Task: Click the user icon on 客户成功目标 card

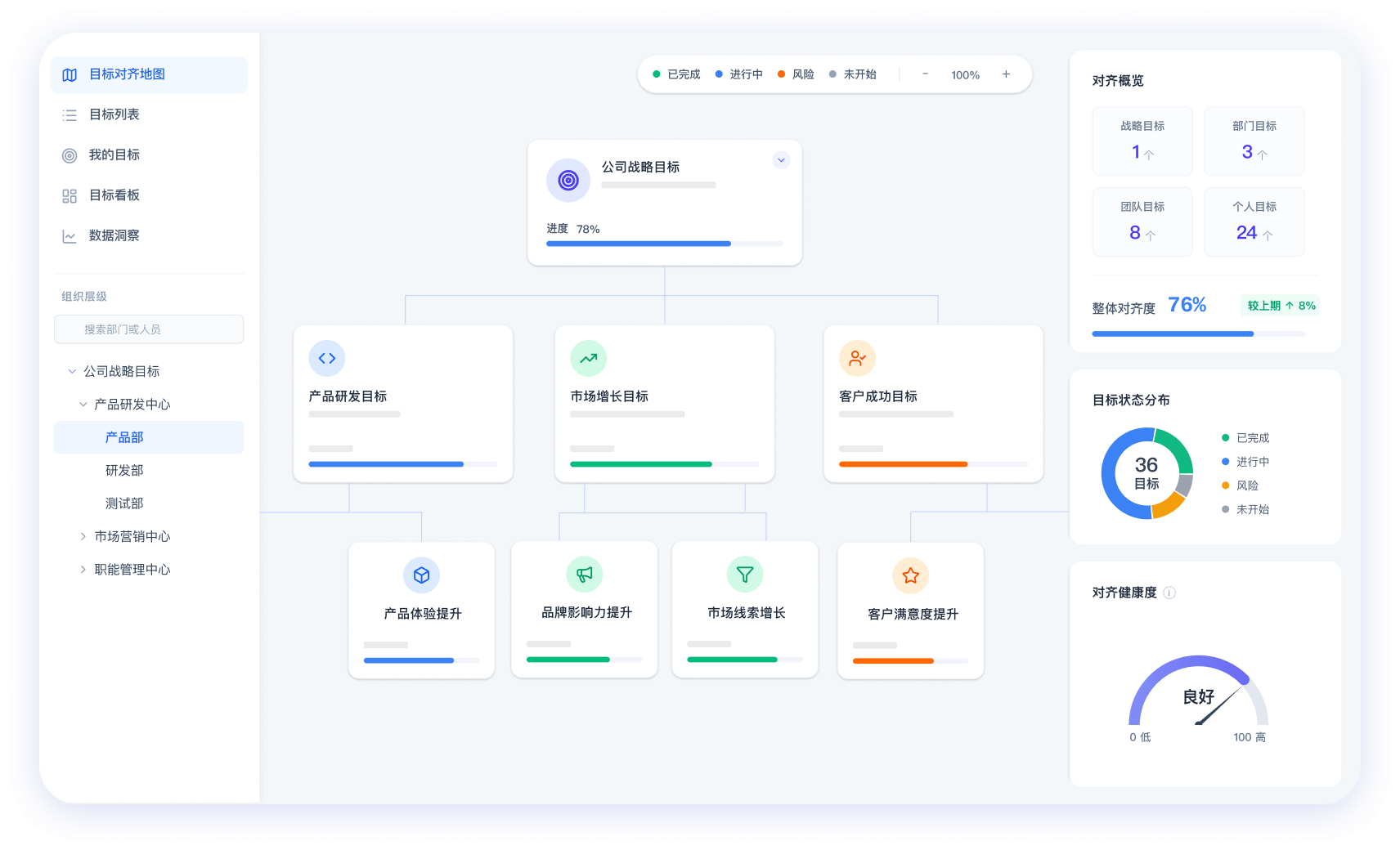Action: pyautogui.click(x=857, y=358)
